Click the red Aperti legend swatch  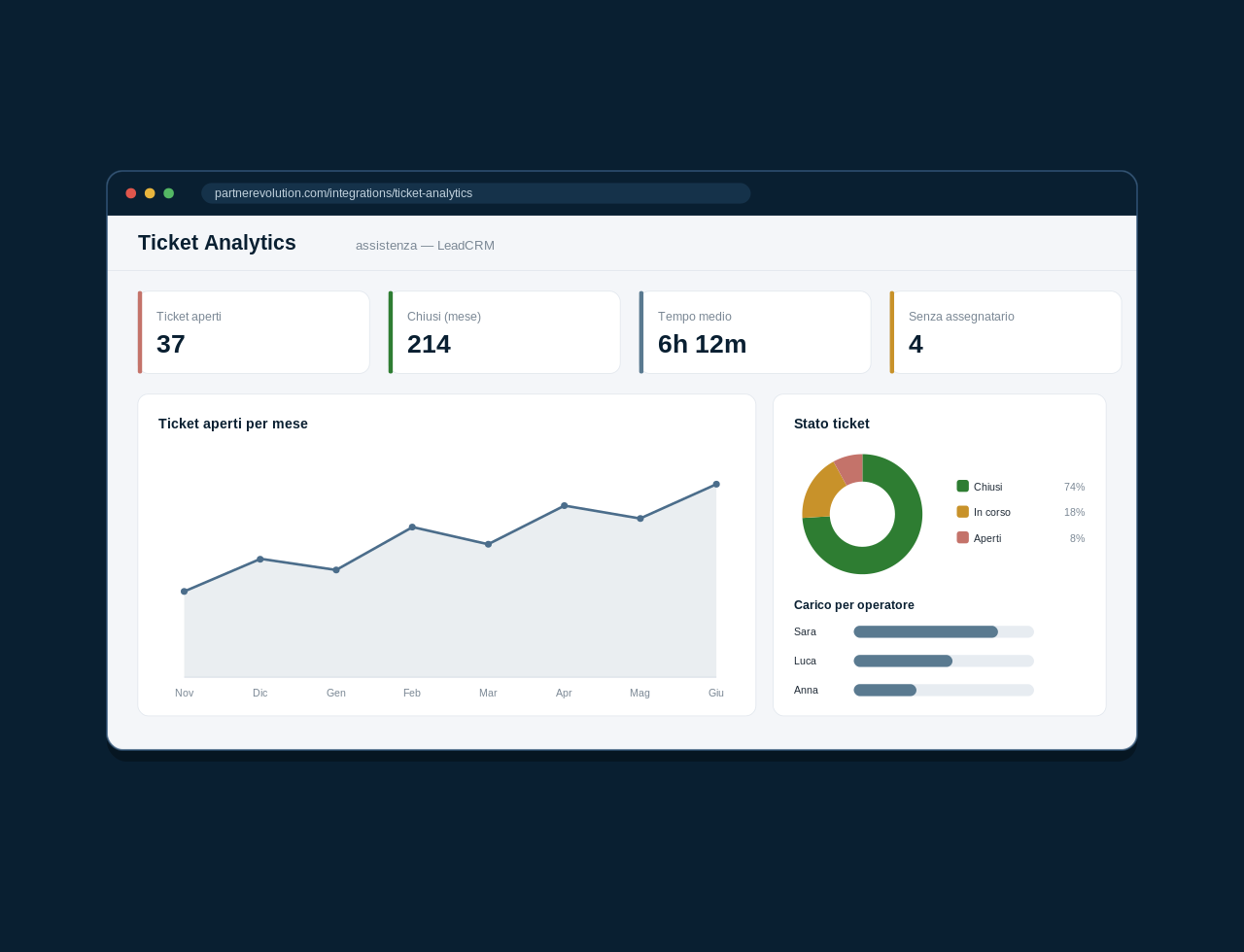963,537
